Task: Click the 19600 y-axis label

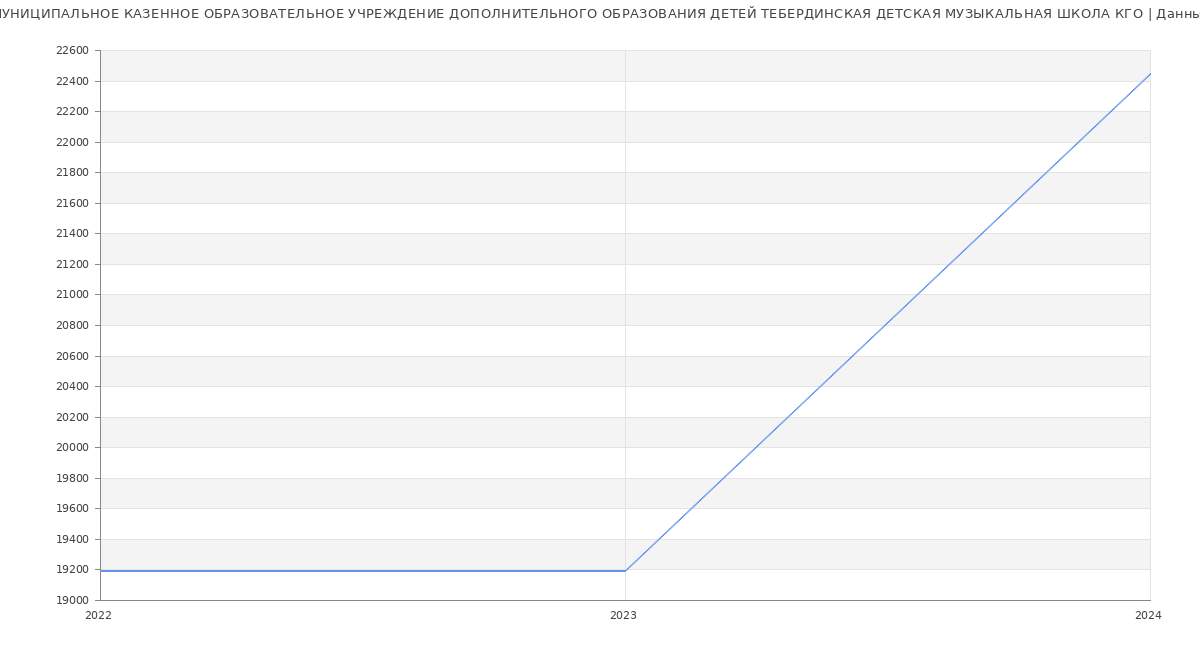Action: (x=72, y=509)
